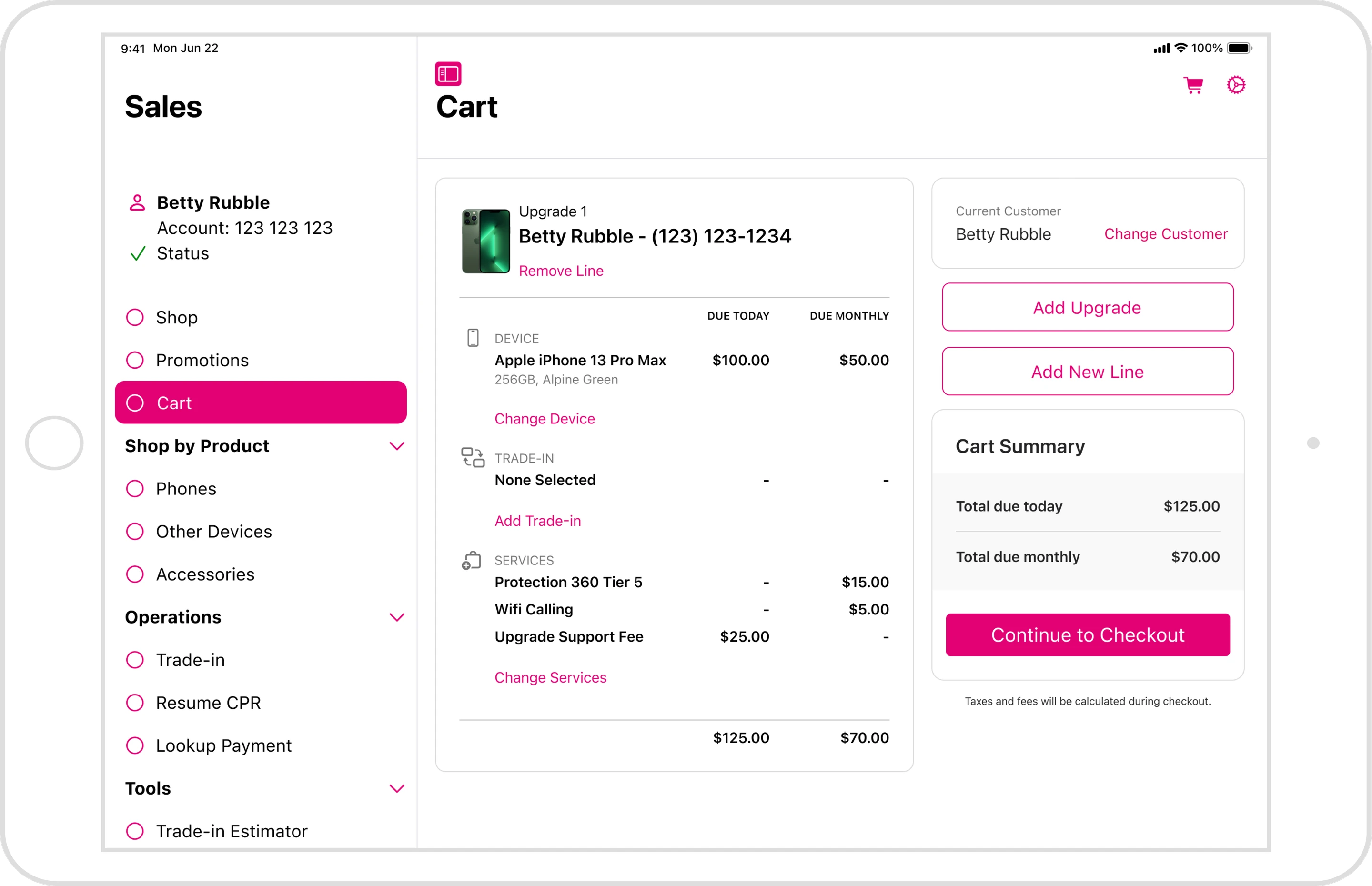Viewport: 1372px width, 886px height.
Task: Collapse the Tools section chevron
Action: click(397, 788)
